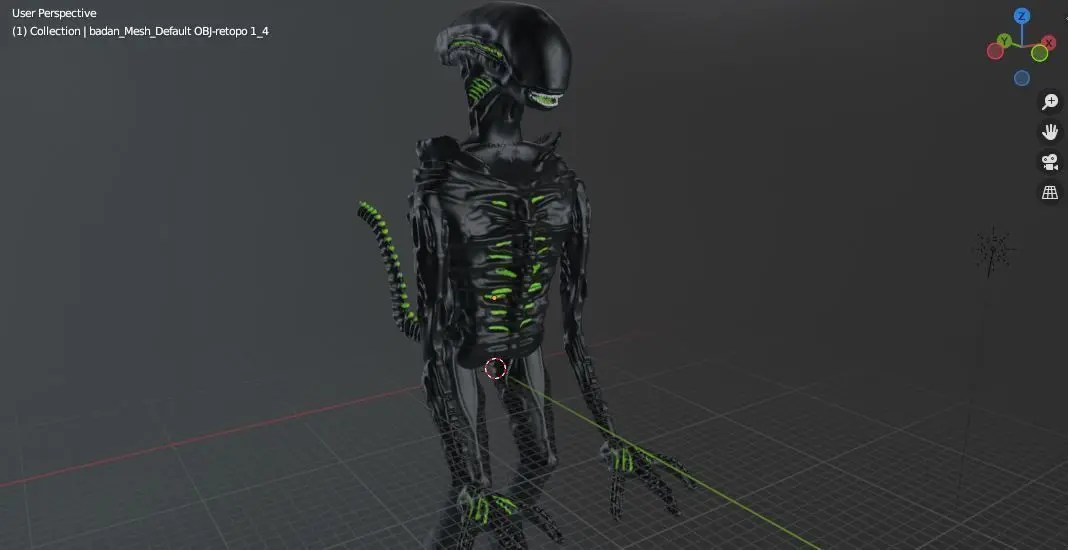This screenshot has height=550, width=1068.
Task: Click the unlabeled red negative-X gizmo circle
Action: pos(995,51)
